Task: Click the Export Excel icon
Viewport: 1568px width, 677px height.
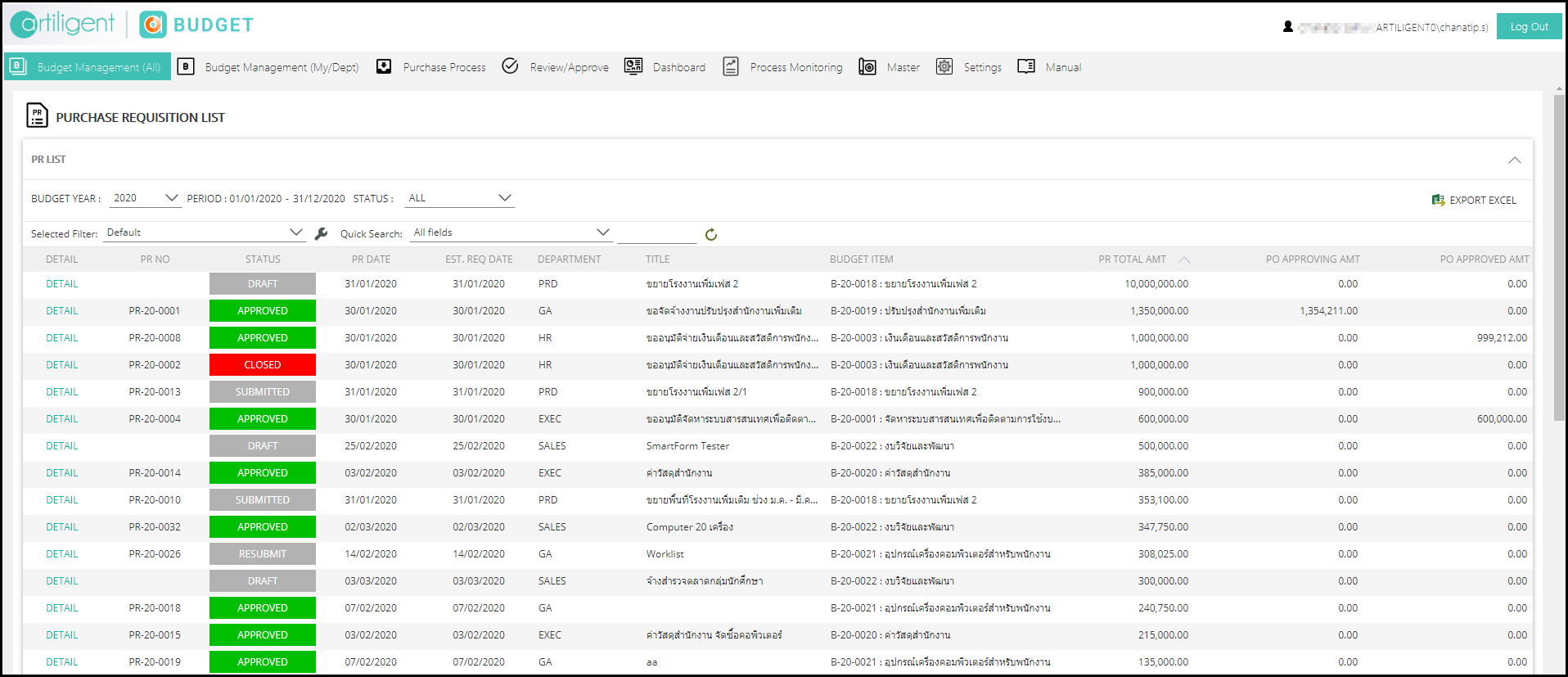Action: [x=1438, y=200]
